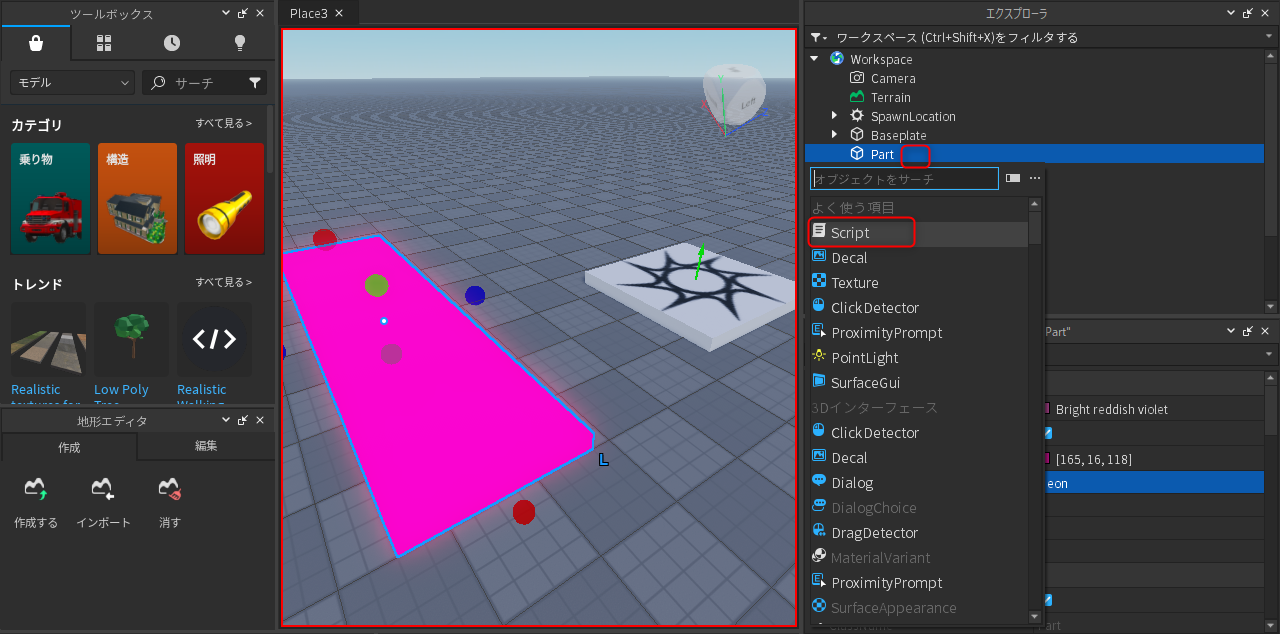1280x634 pixels.
Task: Open the 乗り物 vehicles category card
Action: tap(50, 198)
